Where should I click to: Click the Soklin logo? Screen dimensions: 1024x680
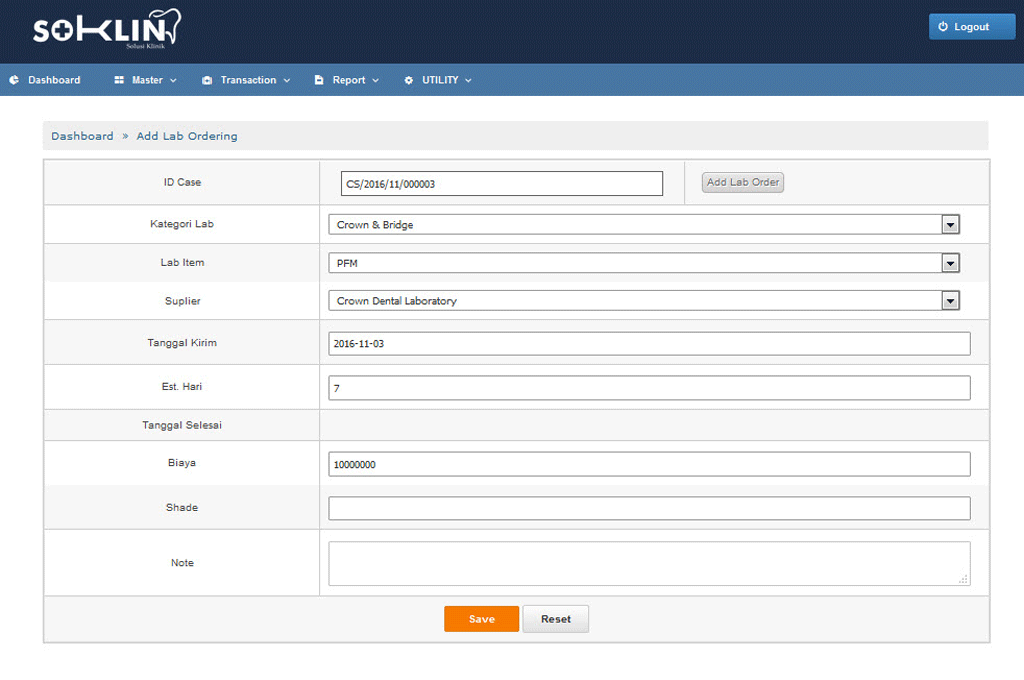(107, 30)
